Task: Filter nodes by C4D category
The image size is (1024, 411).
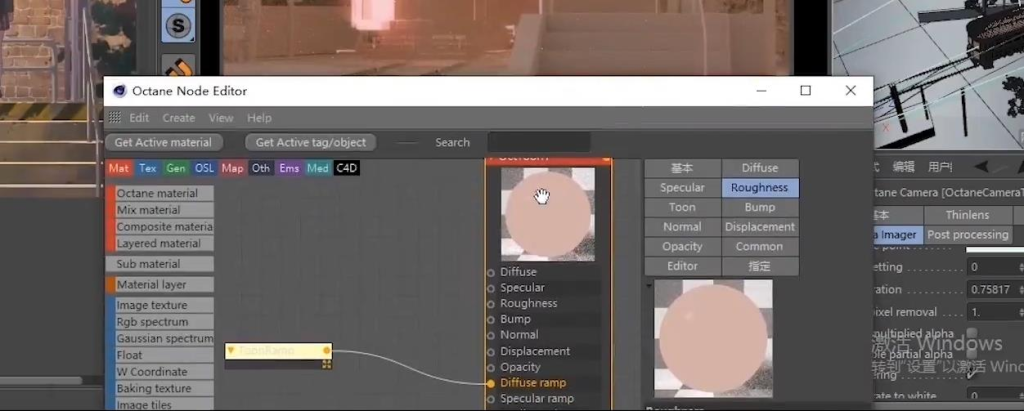Action: (346, 168)
